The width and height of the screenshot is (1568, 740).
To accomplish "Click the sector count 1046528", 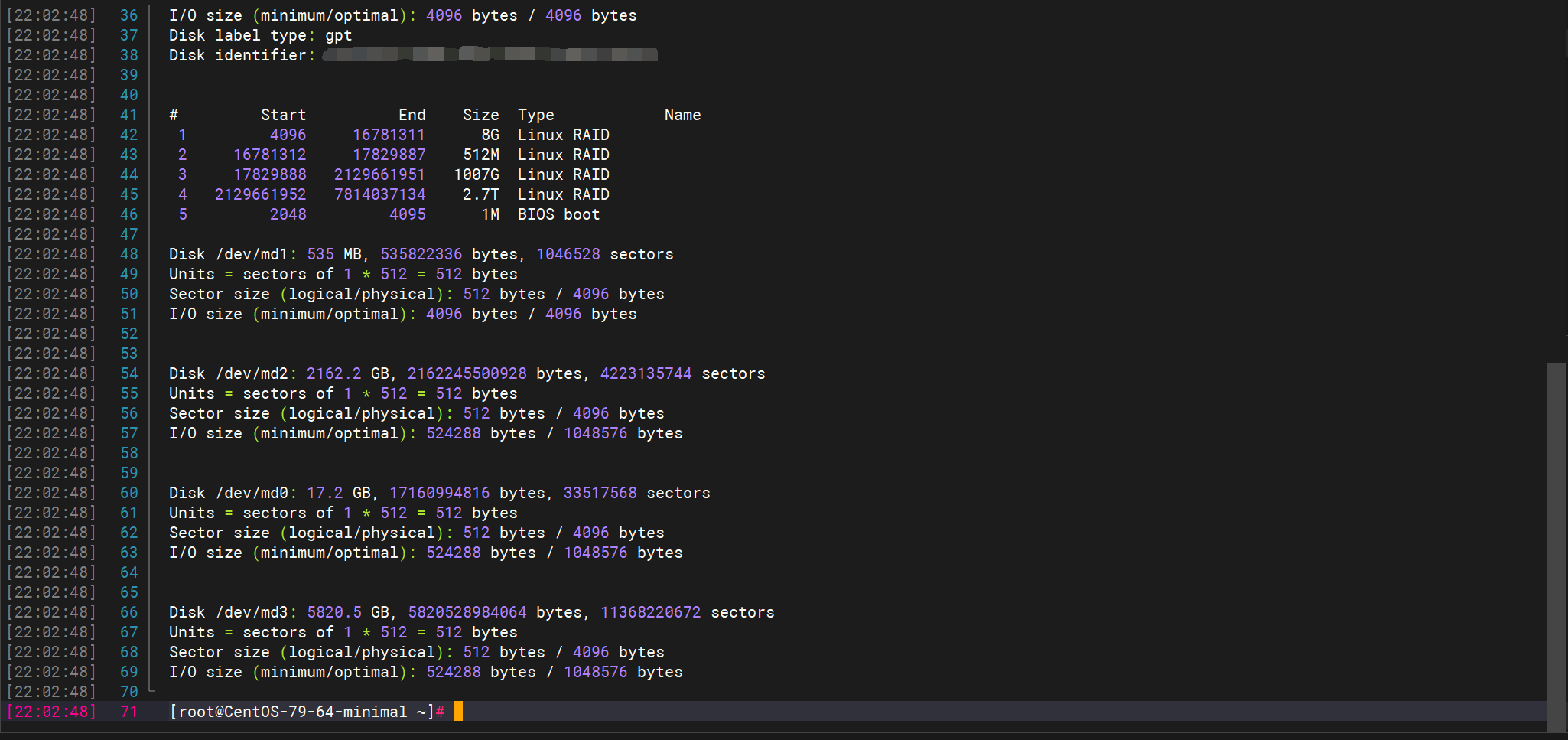I will coord(568,254).
